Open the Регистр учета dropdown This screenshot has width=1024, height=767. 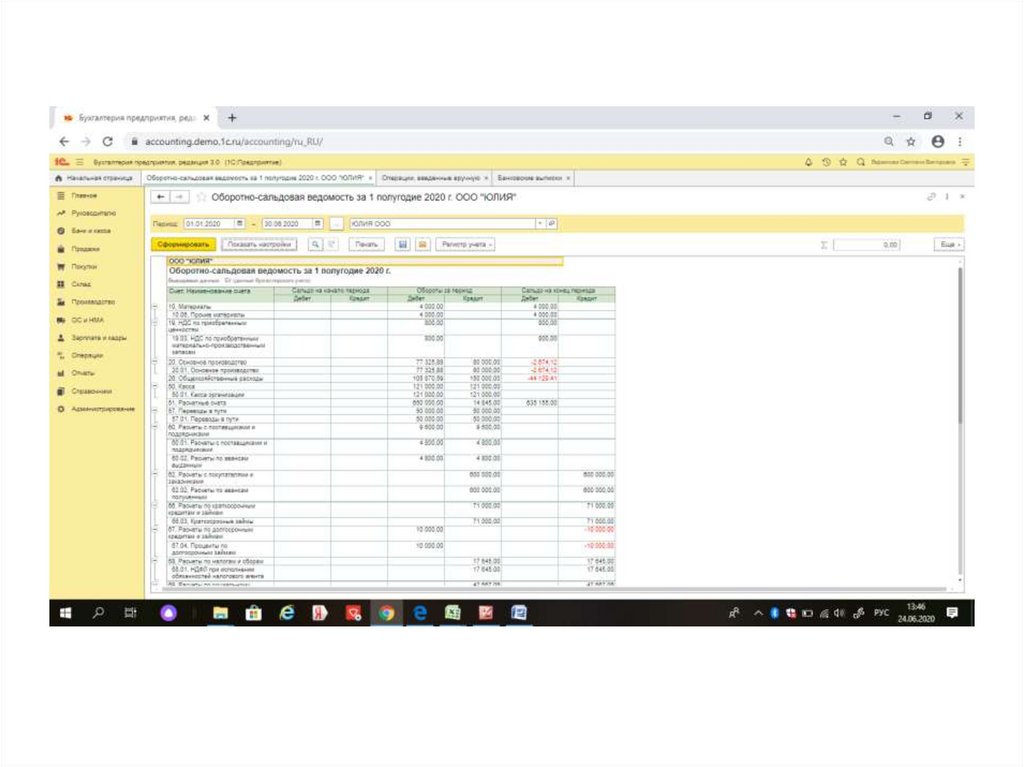[465, 244]
